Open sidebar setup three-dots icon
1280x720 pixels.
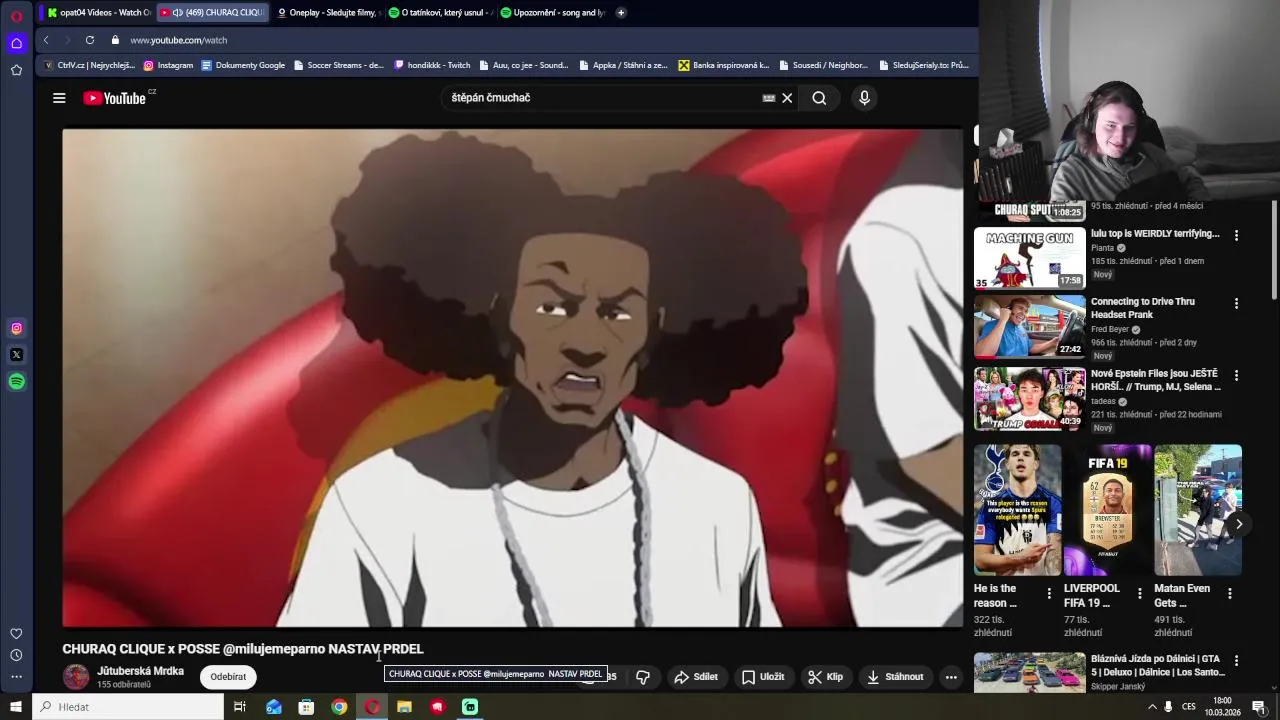[x=16, y=677]
